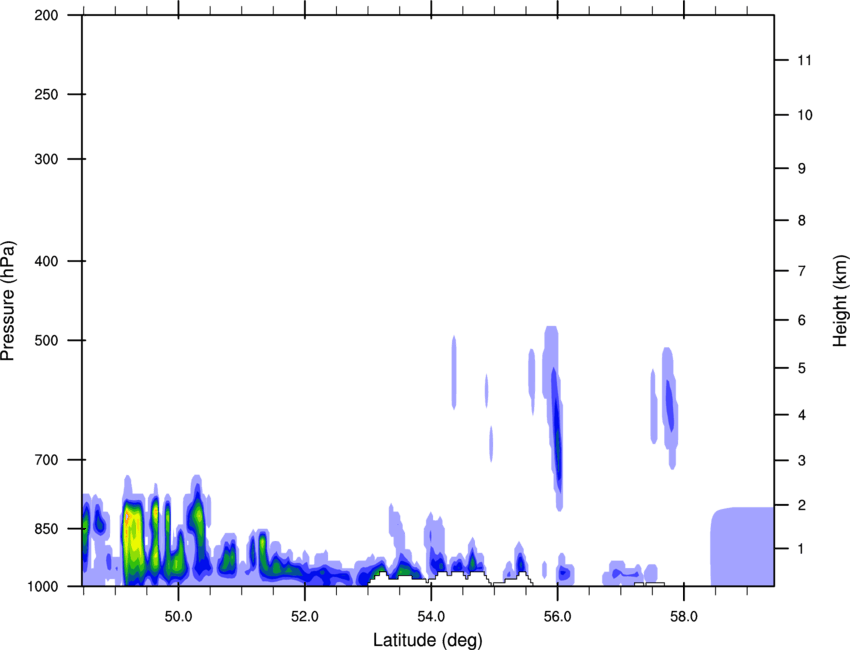Pick the 9 km height label
Viewport: 850px width, 650px height.
point(802,169)
